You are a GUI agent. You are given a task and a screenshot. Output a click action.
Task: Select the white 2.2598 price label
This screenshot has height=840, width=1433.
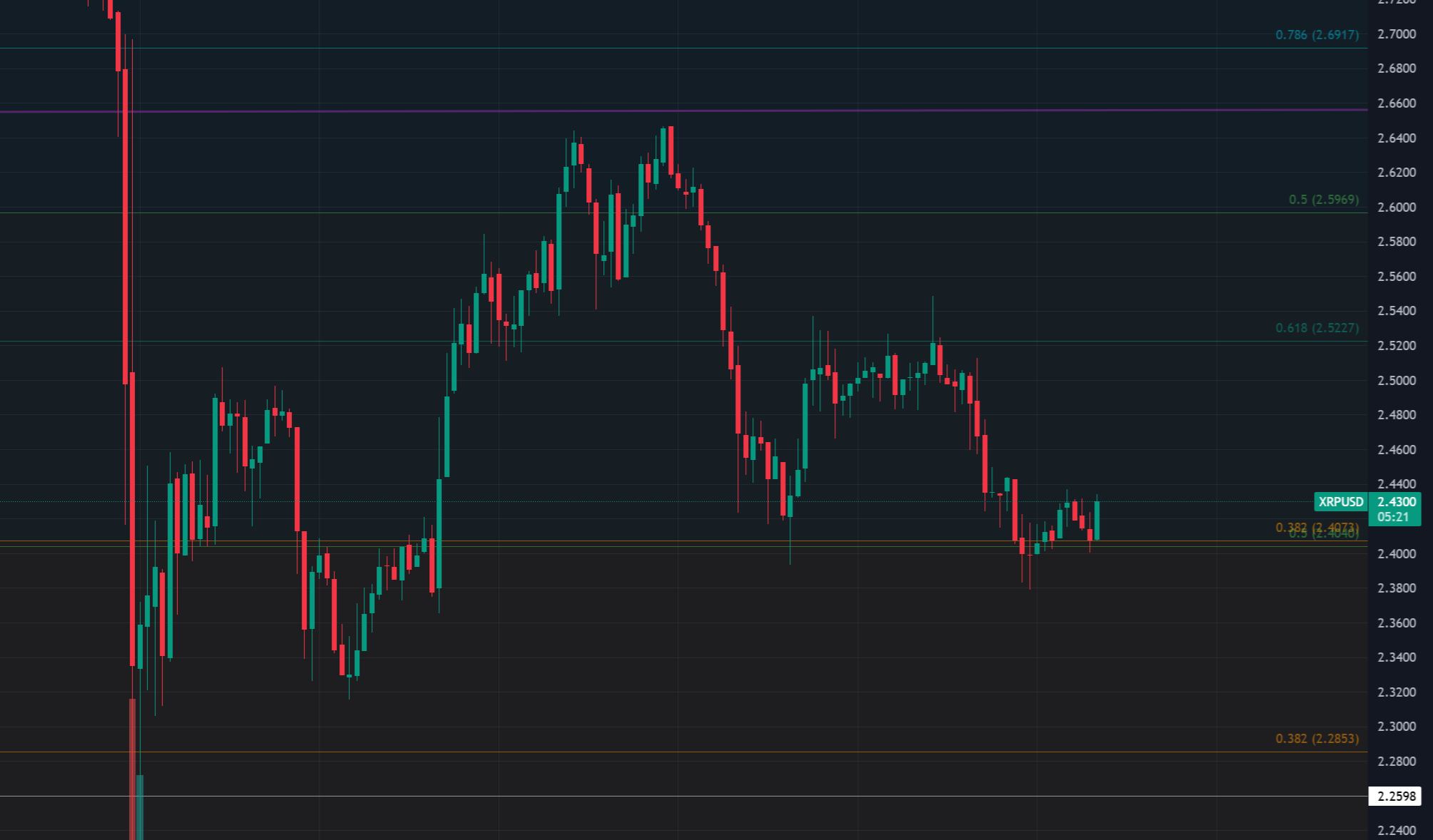point(1395,797)
